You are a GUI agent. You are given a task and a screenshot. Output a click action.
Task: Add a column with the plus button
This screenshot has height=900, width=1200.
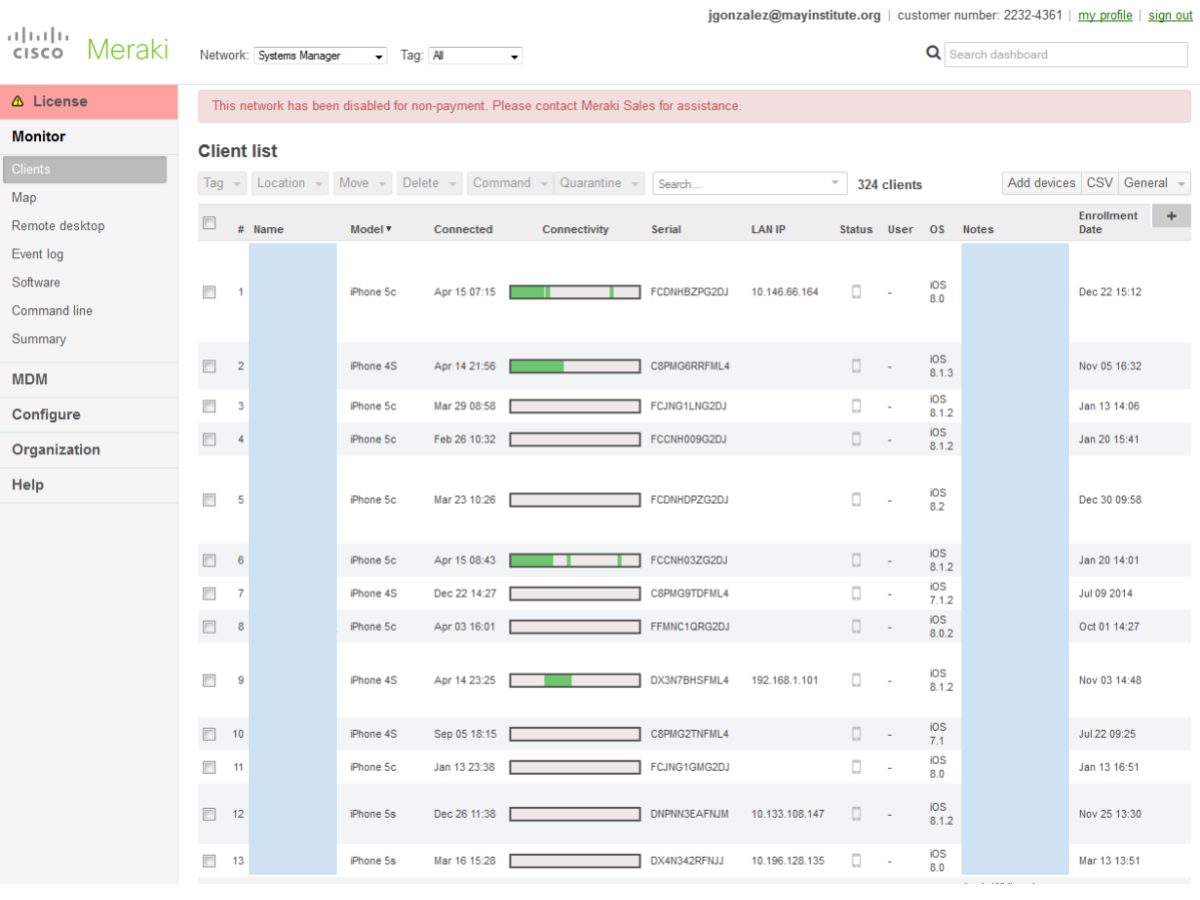[x=1171, y=215]
